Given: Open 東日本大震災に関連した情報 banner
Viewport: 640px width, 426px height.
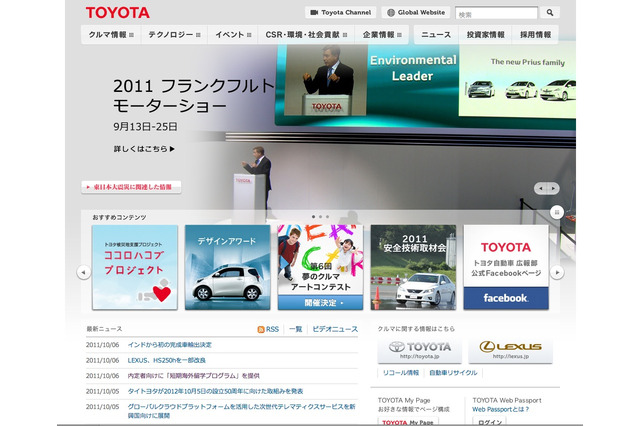Looking at the screenshot, I should pos(131,187).
